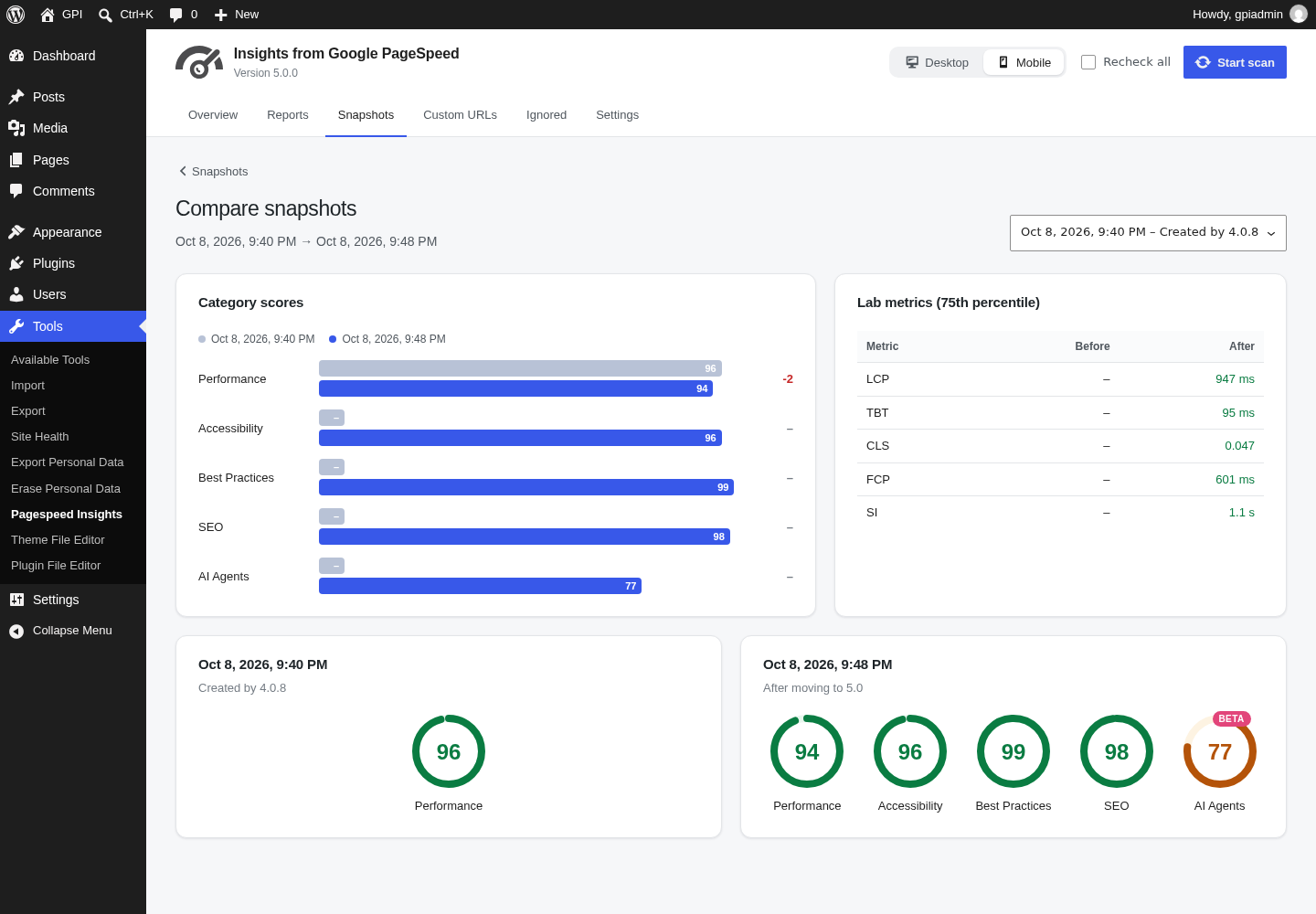Viewport: 1316px width, 914px height.
Task: Select the Snapshots tab
Action: point(366,115)
